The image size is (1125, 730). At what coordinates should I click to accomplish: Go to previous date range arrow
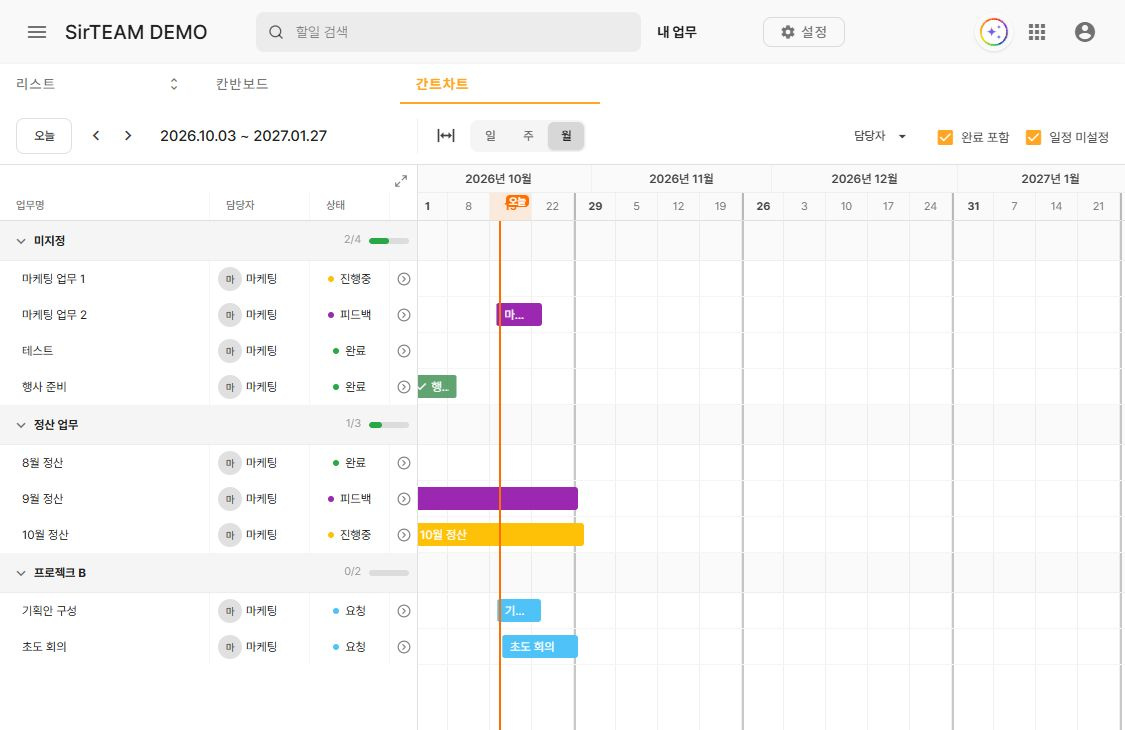96,136
